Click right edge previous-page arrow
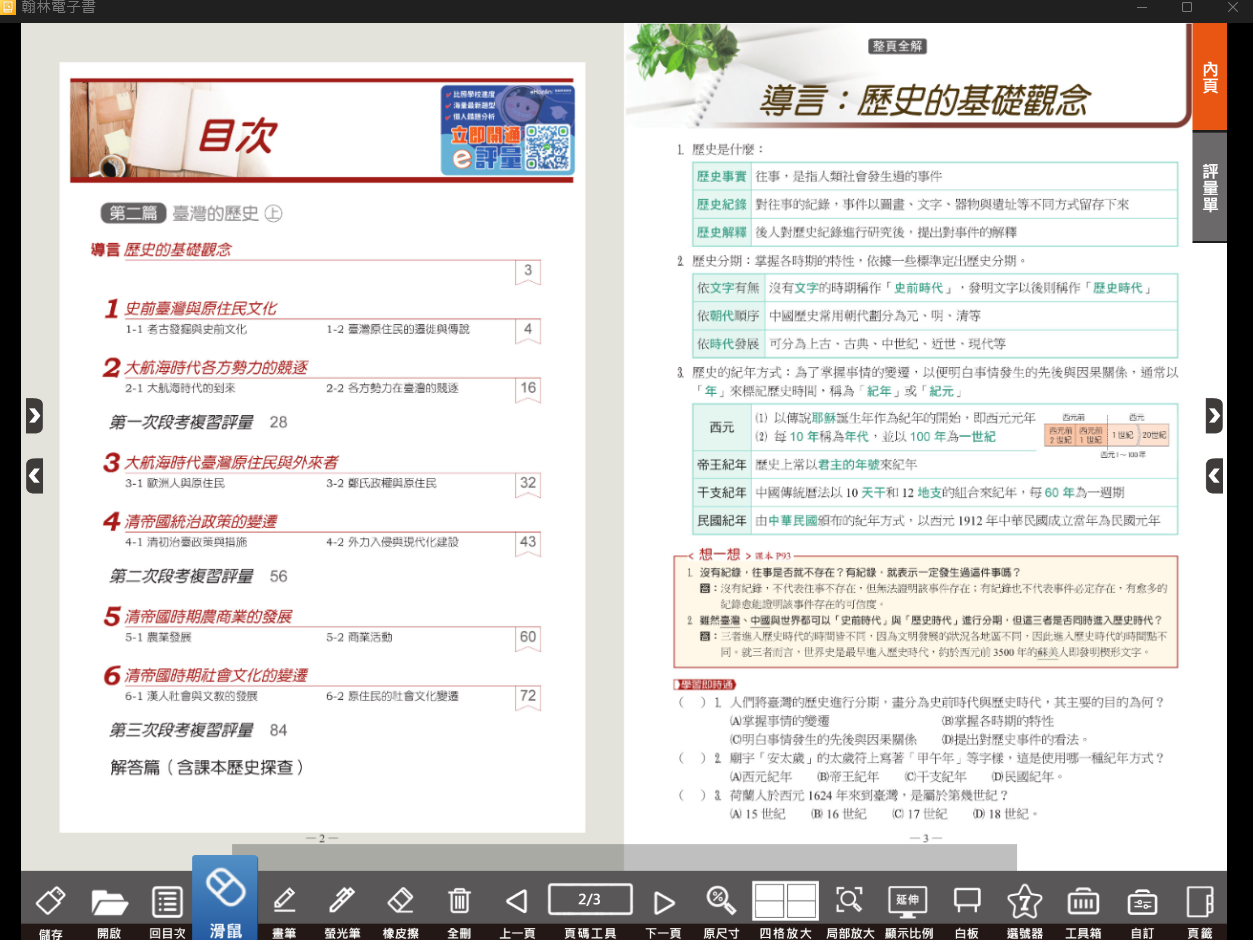The height and width of the screenshot is (940, 1253). tap(1214, 475)
